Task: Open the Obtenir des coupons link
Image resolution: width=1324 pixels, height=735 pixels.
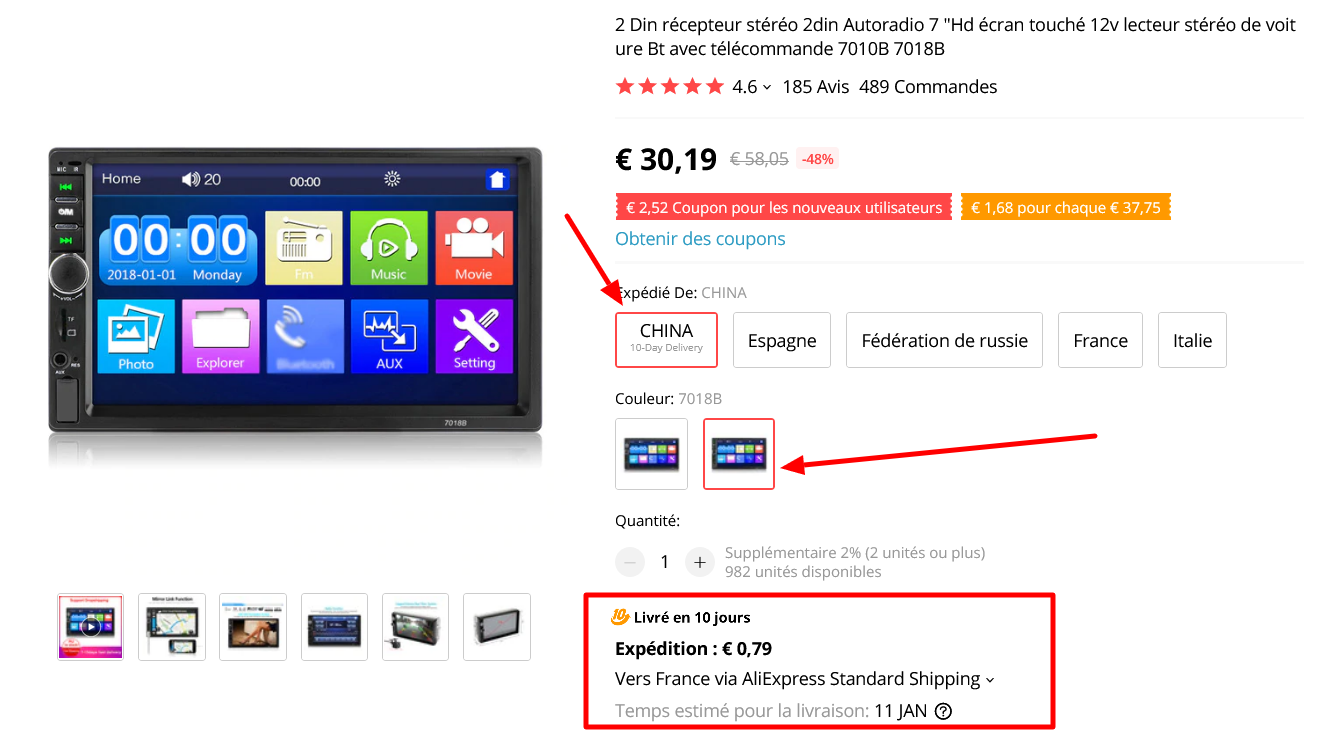Action: coord(700,239)
